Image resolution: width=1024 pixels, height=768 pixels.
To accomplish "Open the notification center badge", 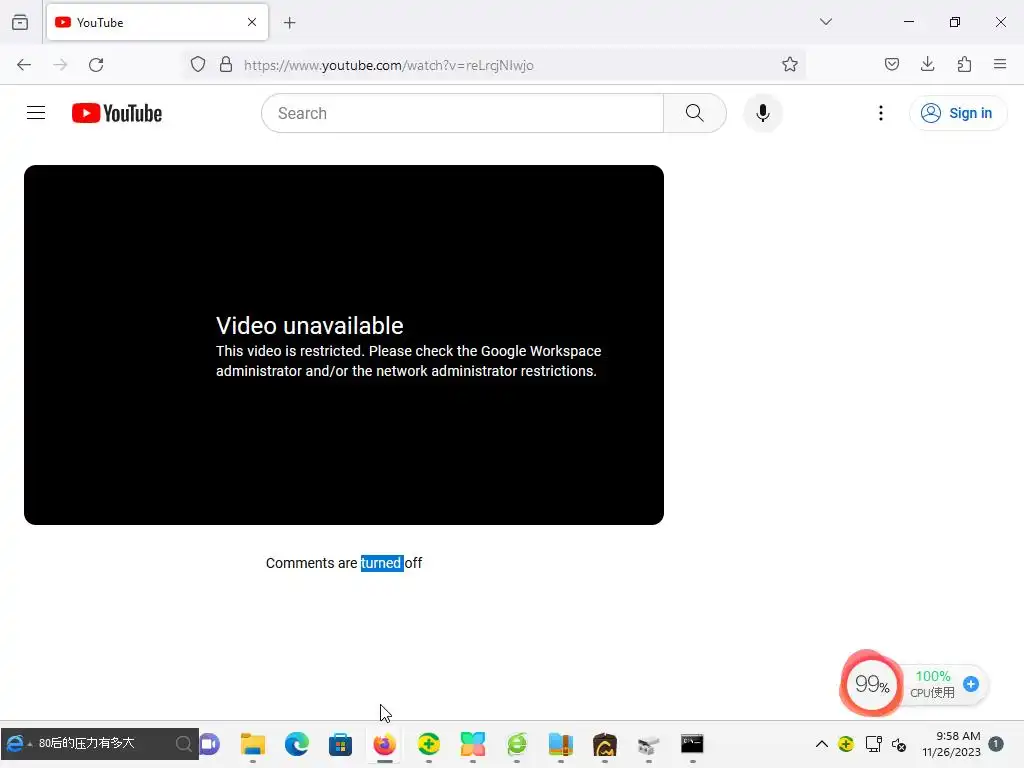I will [996, 744].
